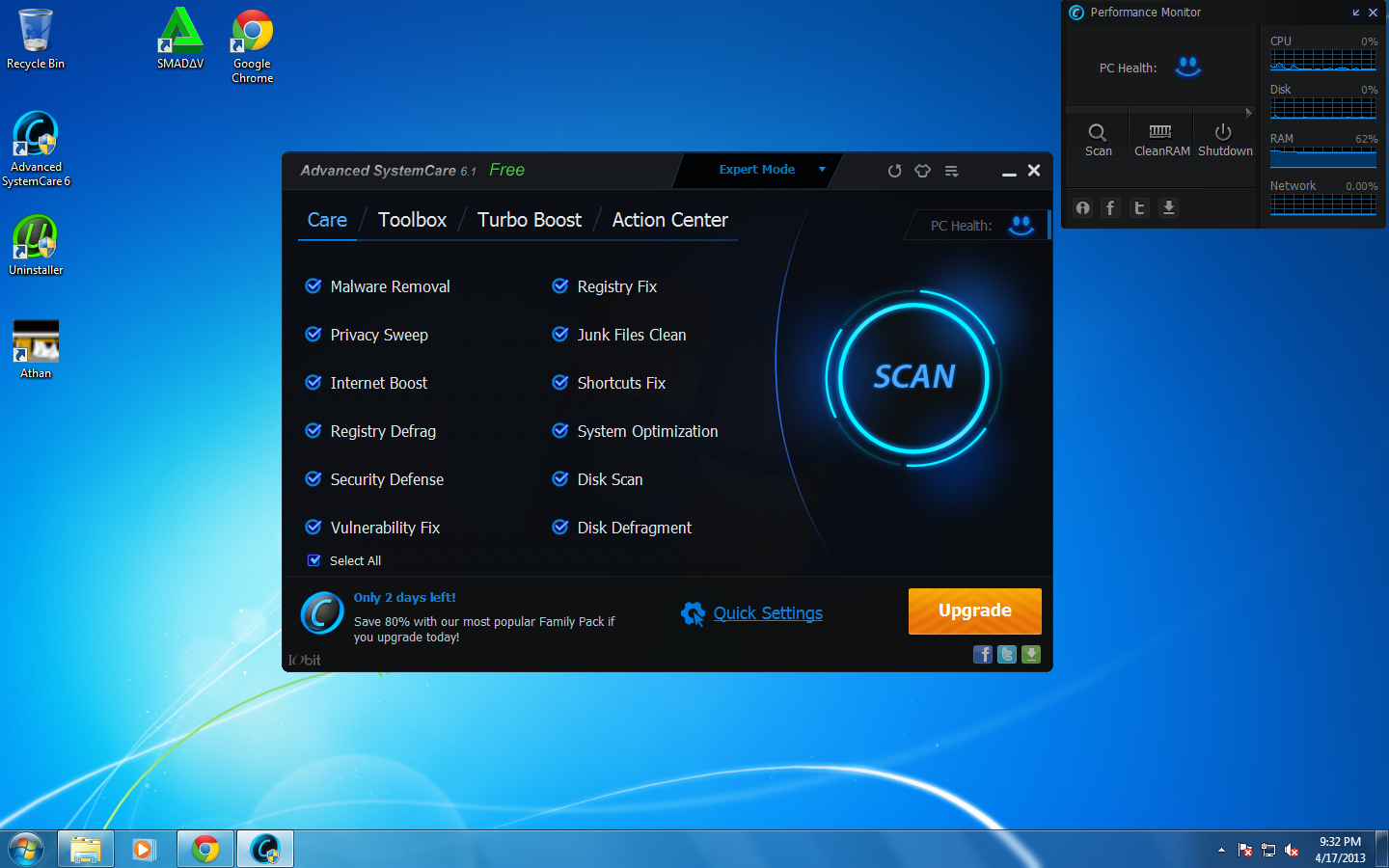This screenshot has height=868, width=1389.
Task: Uncheck Junk Files Clean
Action: coord(560,334)
